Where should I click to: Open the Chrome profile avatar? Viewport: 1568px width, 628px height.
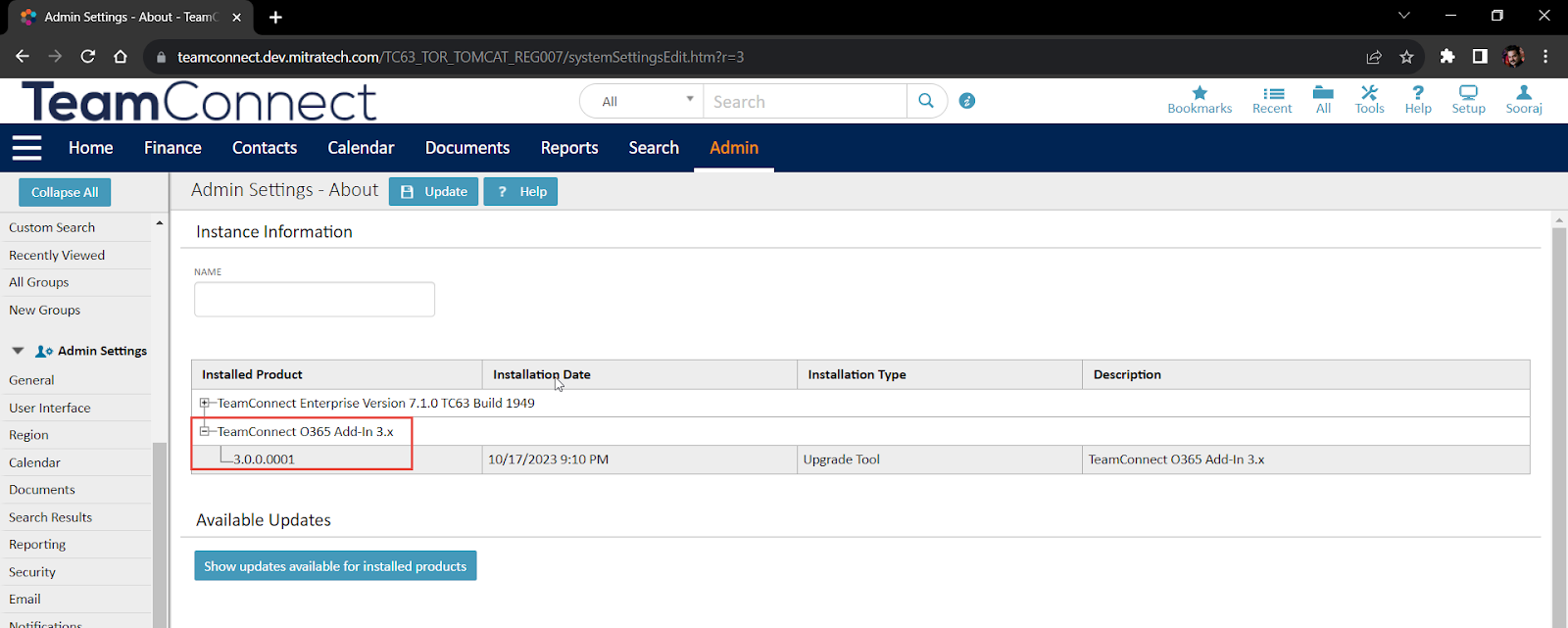click(1513, 57)
